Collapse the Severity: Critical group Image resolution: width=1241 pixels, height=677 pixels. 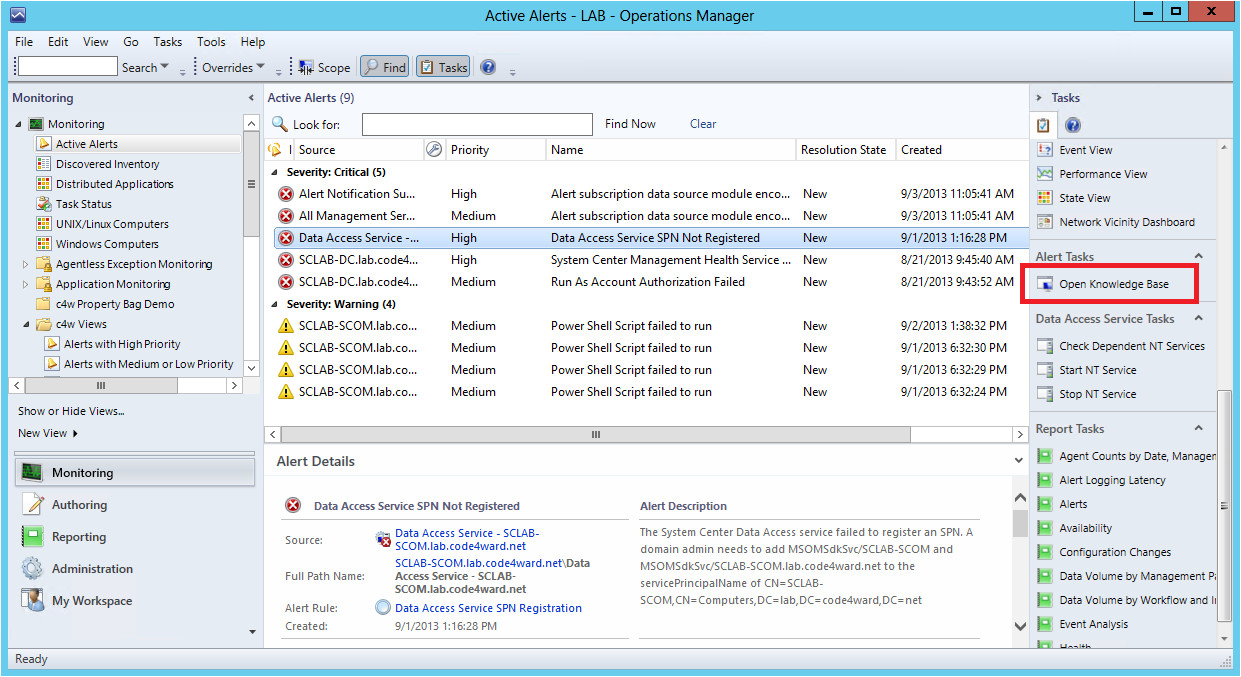tap(276, 172)
